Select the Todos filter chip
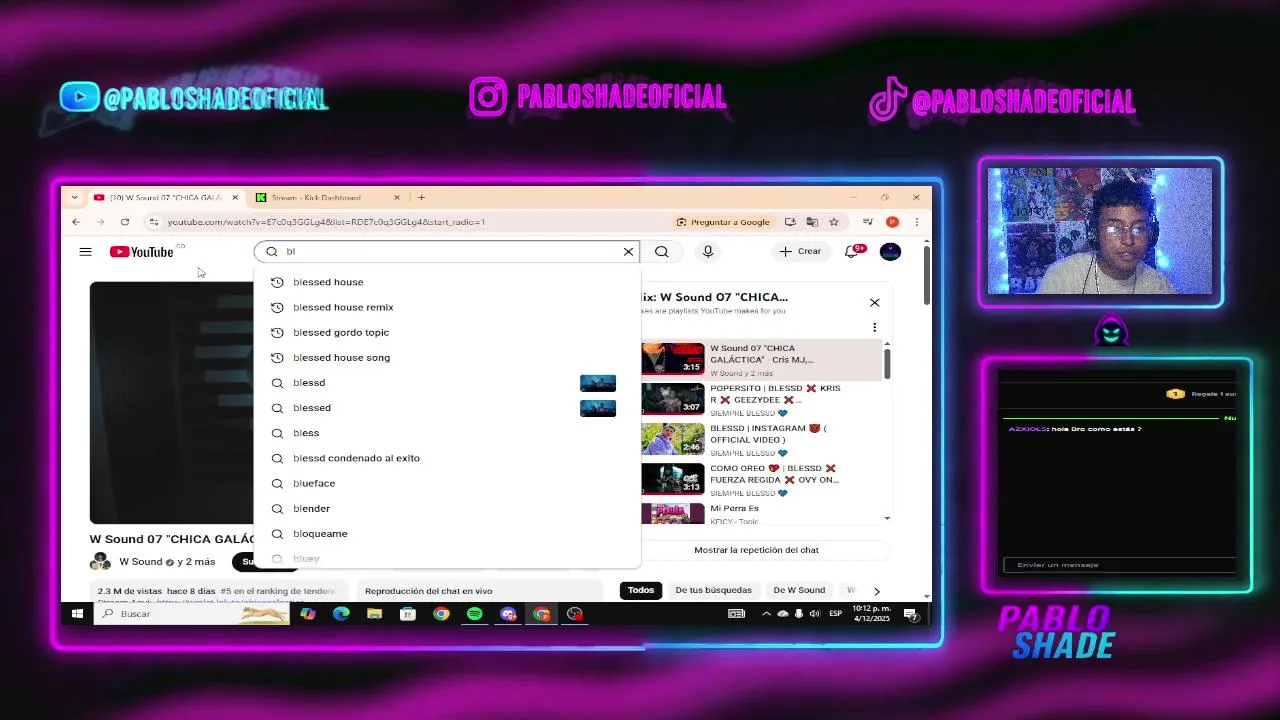Image resolution: width=1280 pixels, height=720 pixels. click(x=641, y=590)
